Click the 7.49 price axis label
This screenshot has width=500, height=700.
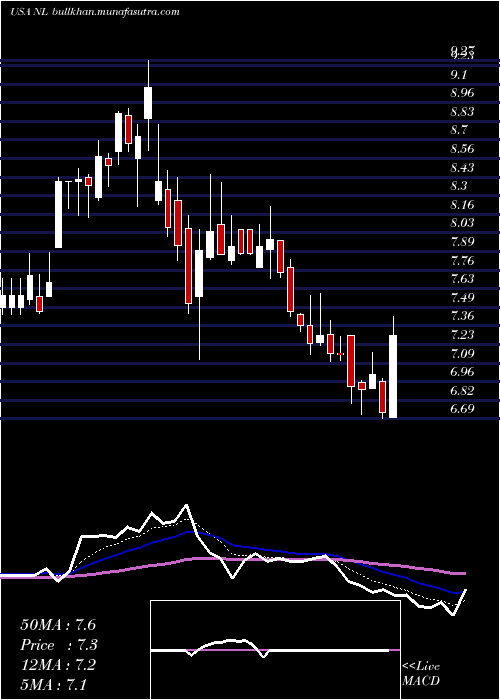(x=462, y=297)
